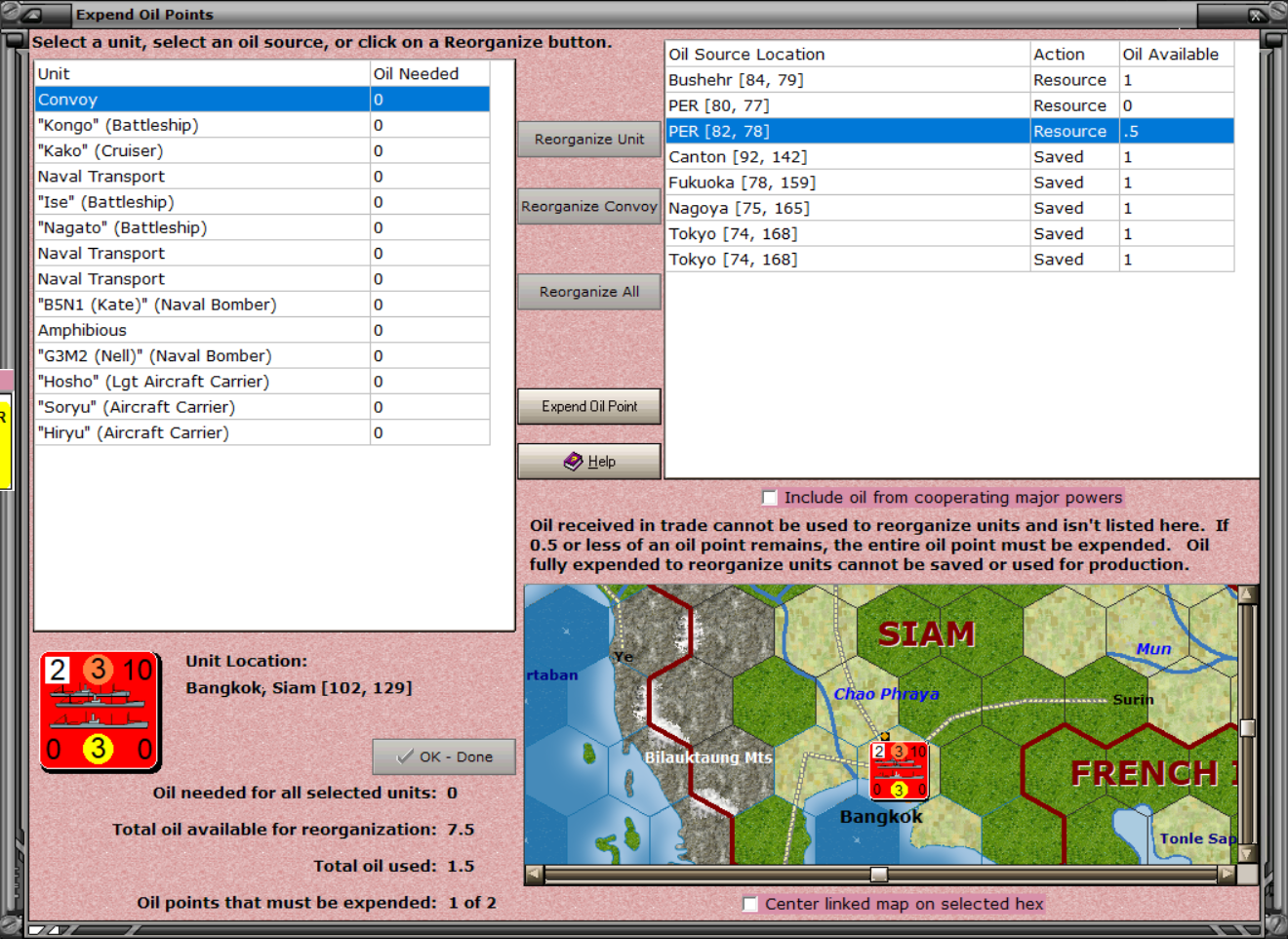Click the map vertical scrollbar thumb
The height and width of the screenshot is (939, 1288).
(x=1247, y=727)
